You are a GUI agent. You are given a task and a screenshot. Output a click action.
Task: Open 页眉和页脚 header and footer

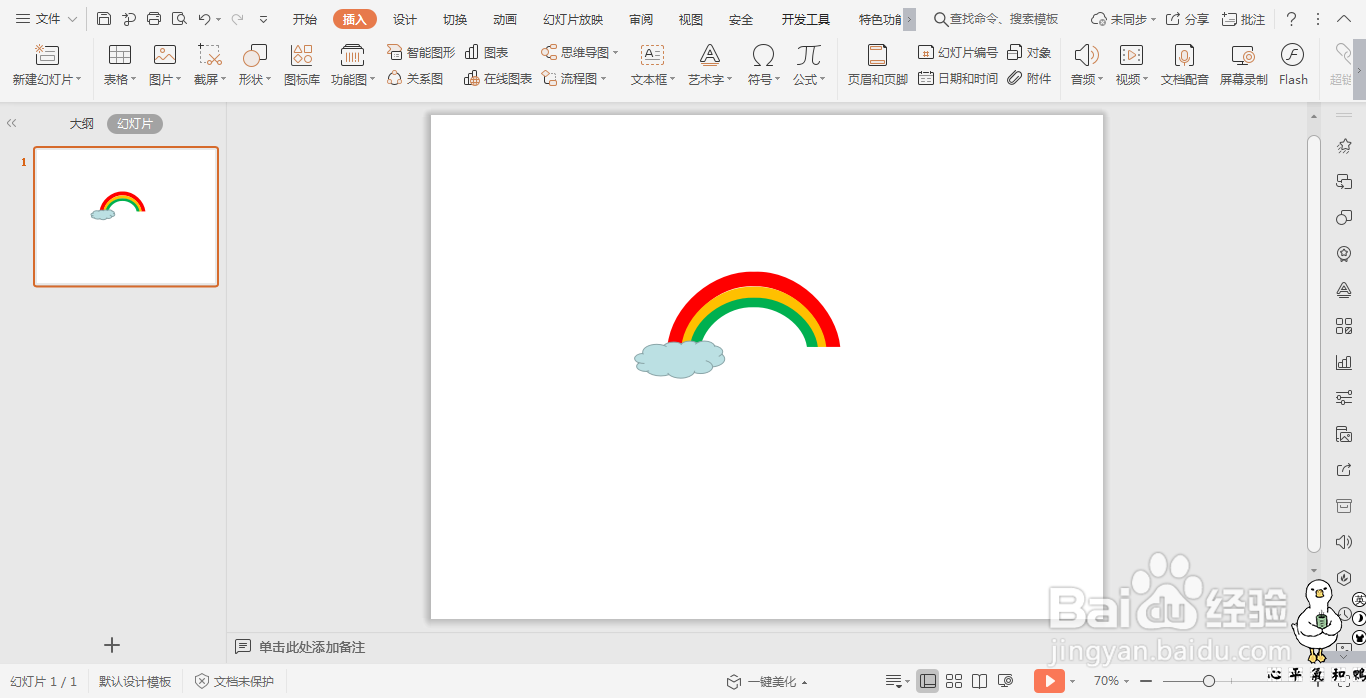pyautogui.click(x=877, y=65)
